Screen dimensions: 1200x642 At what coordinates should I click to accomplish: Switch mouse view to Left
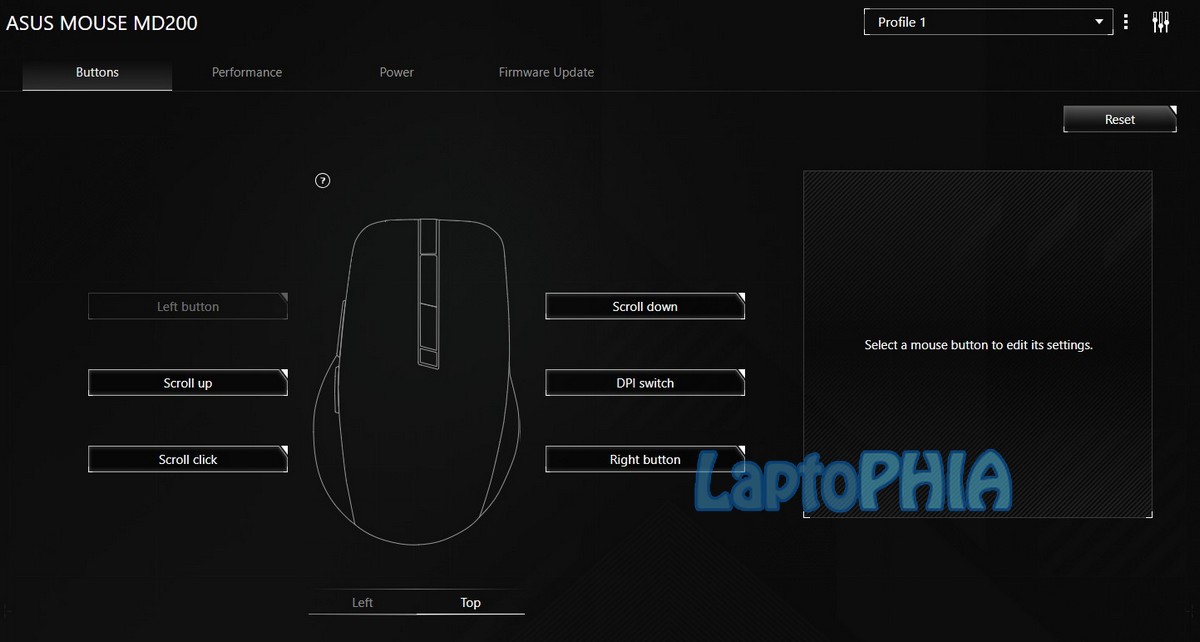coord(363,602)
